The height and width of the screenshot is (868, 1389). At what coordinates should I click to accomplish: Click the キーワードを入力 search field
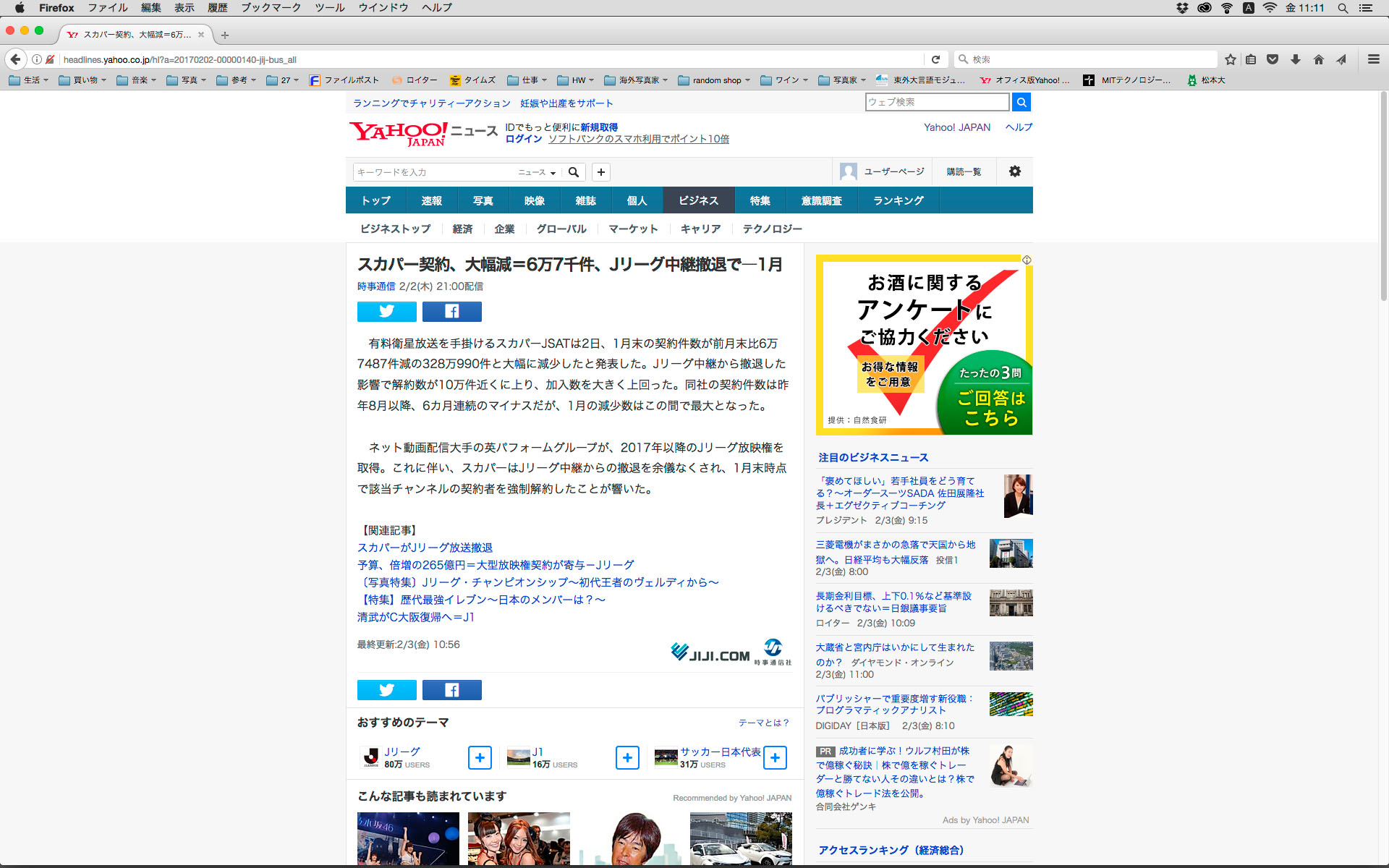[x=434, y=172]
